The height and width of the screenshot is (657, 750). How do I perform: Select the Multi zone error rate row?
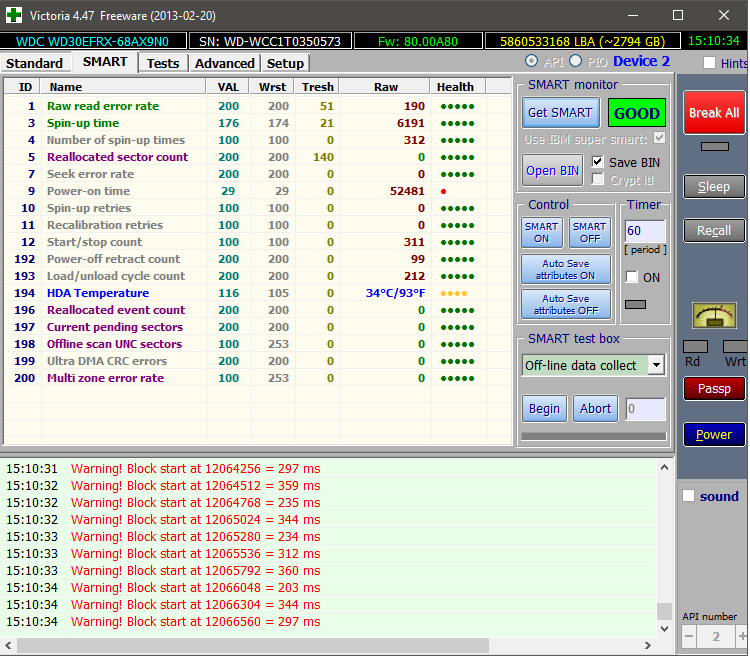click(x=258, y=378)
